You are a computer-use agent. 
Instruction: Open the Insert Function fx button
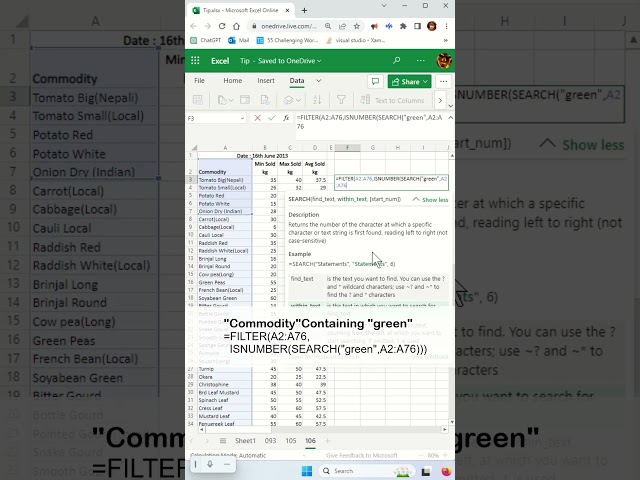click(x=286, y=118)
